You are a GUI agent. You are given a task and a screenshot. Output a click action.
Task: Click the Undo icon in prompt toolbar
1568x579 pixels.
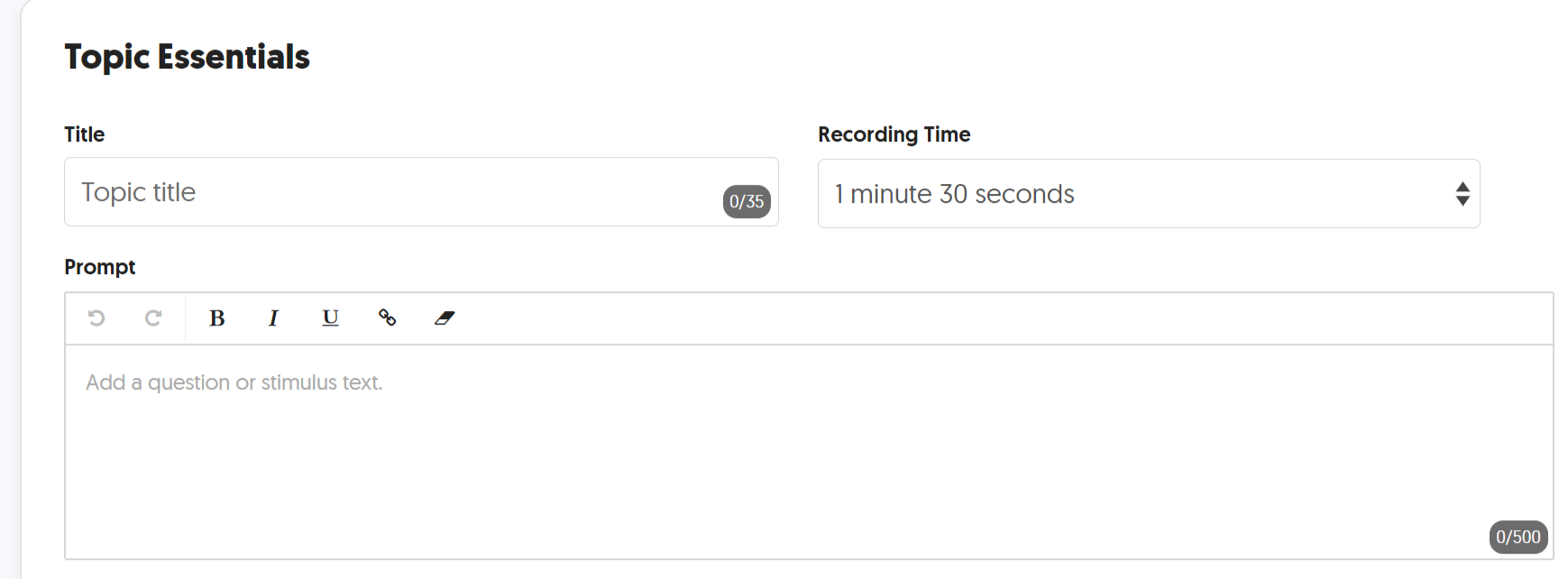pyautogui.click(x=96, y=317)
